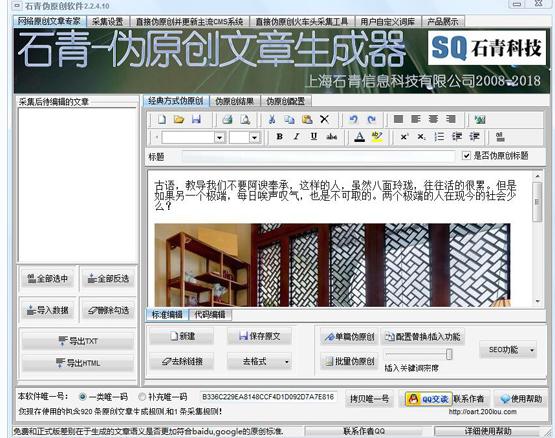Open font name dropdown
Image resolution: width=555 pixels, height=438 pixels.
pyautogui.click(x=219, y=137)
